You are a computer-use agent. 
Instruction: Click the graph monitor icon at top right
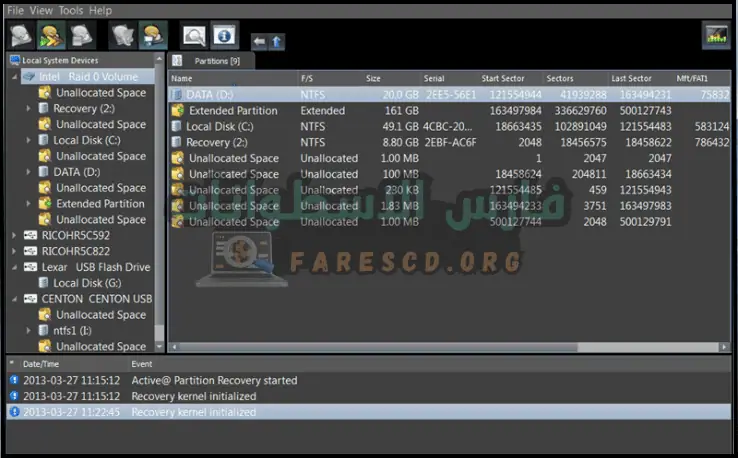click(x=717, y=36)
